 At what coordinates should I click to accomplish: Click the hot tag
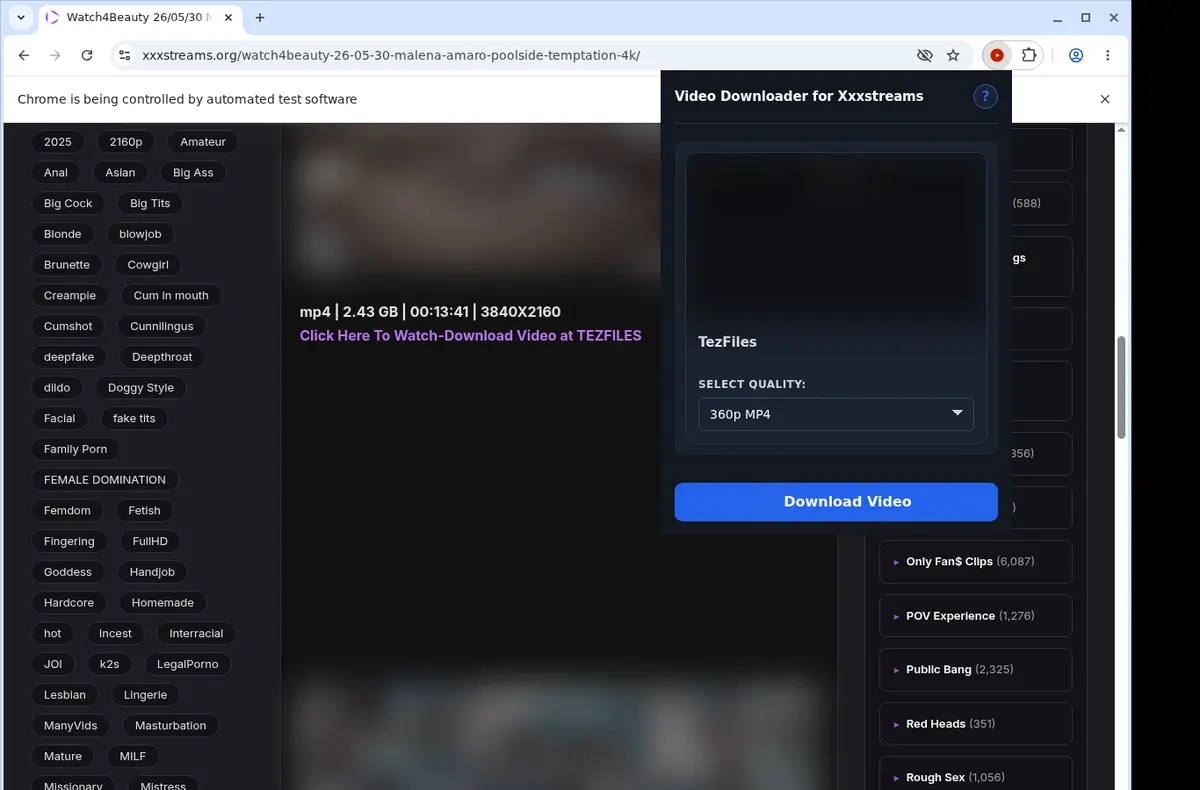(x=53, y=634)
